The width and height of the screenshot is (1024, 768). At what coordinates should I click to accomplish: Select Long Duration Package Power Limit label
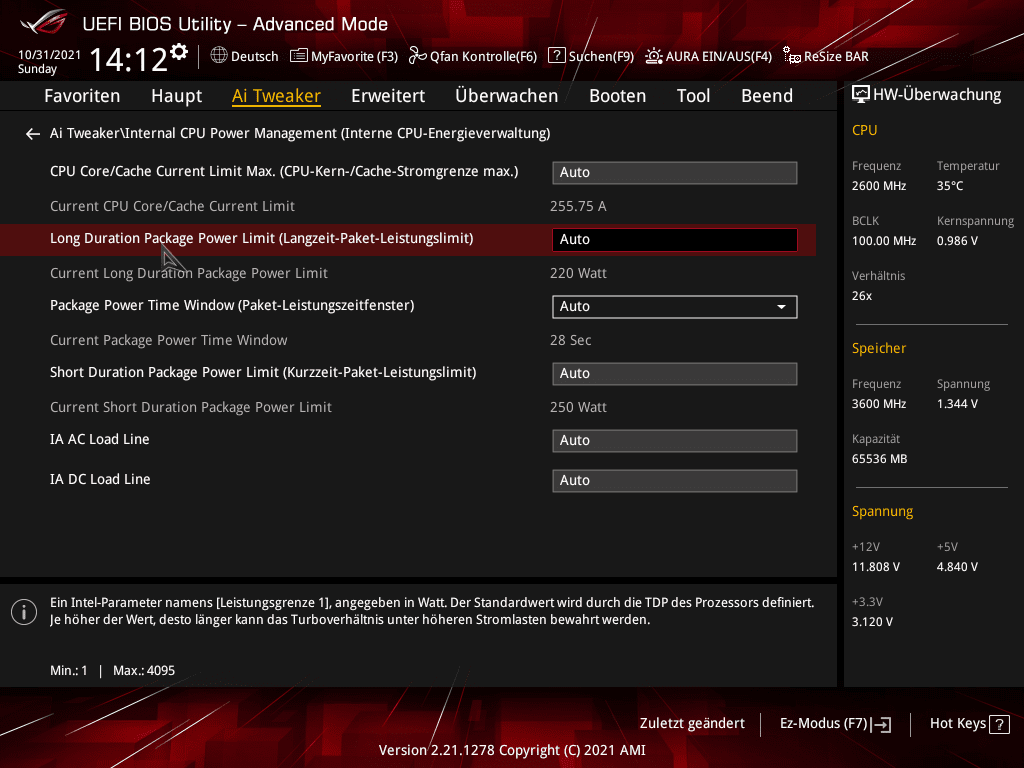click(261, 238)
